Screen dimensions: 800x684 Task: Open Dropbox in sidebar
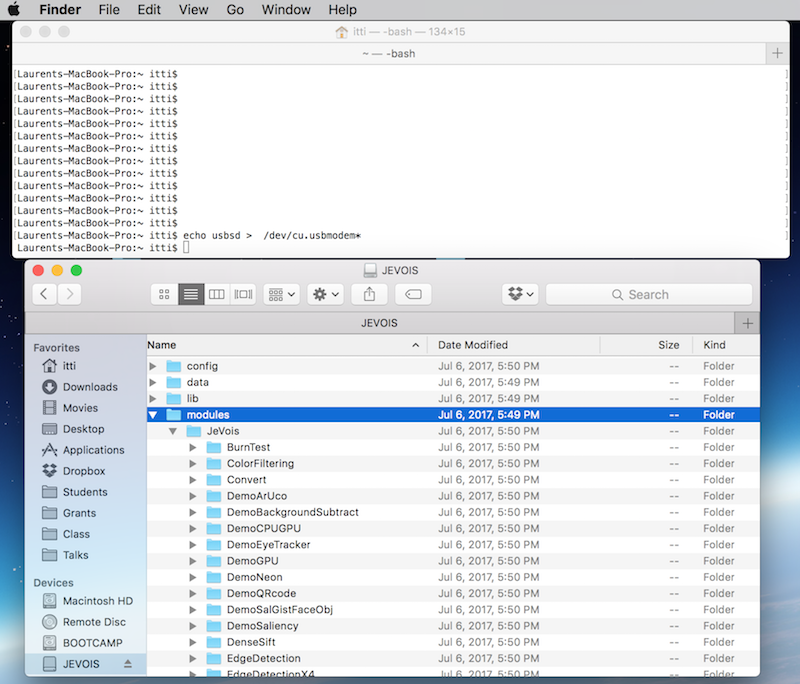[x=85, y=471]
